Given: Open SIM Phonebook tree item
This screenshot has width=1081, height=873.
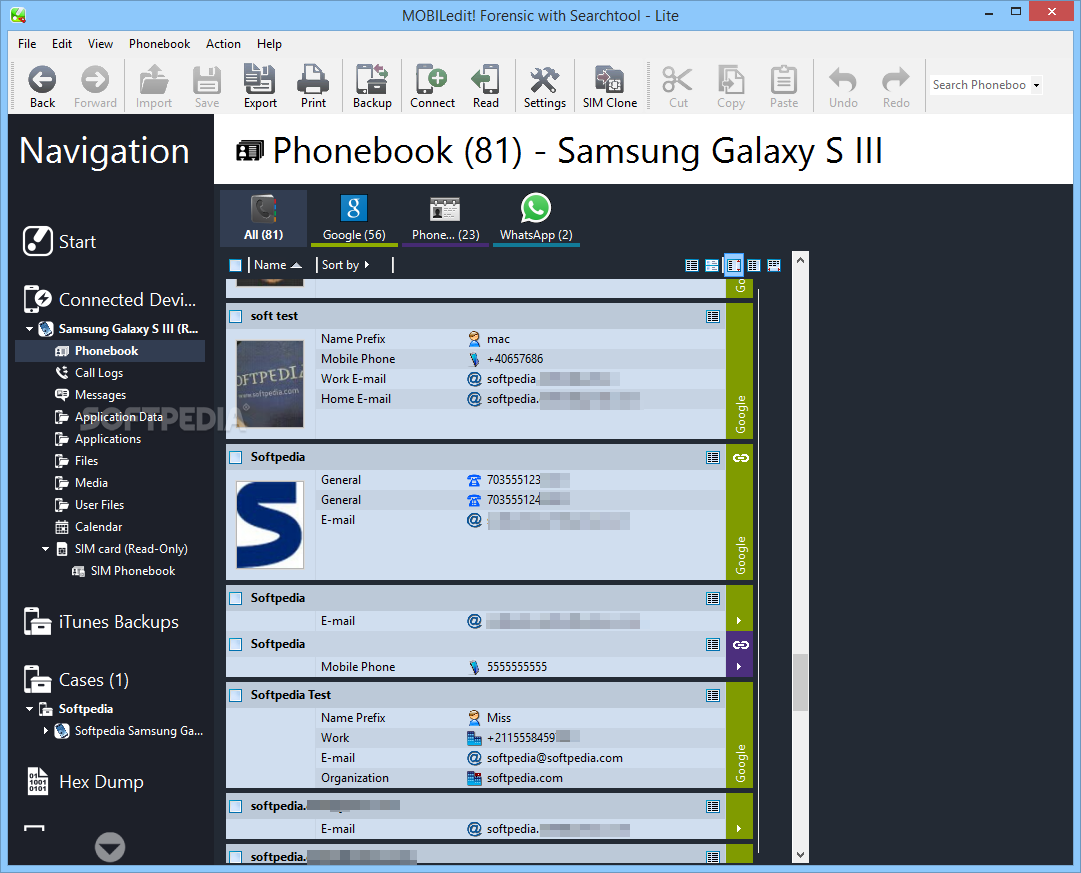Looking at the screenshot, I should click(x=132, y=571).
